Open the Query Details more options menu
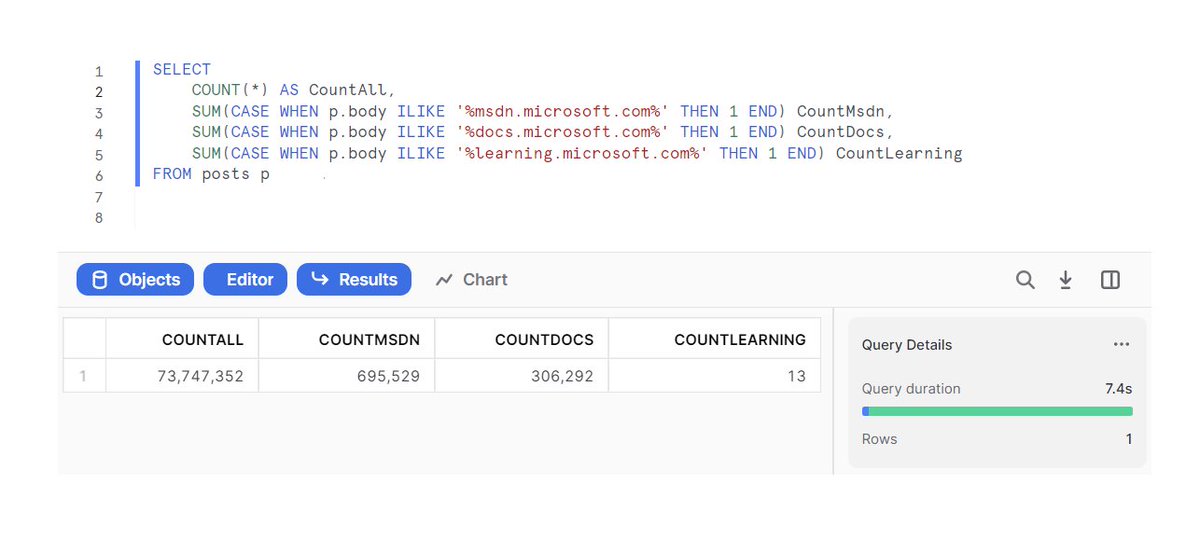Screen dimensions: 1200x539 click(1121, 345)
